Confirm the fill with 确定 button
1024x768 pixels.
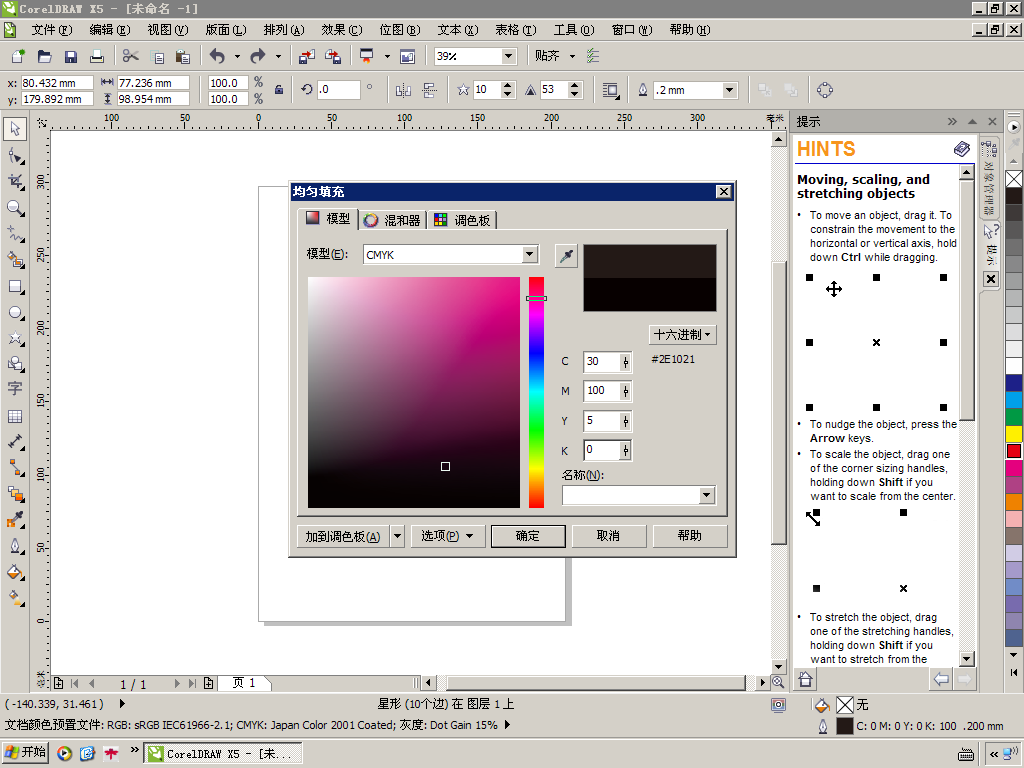528,536
